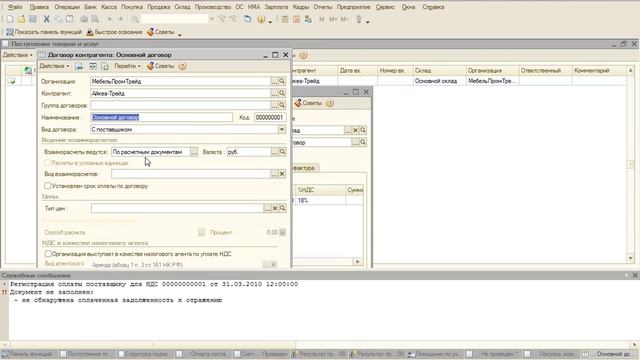The width and height of the screenshot is (640, 360).
Task: Click 'Быстрое освоение' button
Action: point(114,32)
